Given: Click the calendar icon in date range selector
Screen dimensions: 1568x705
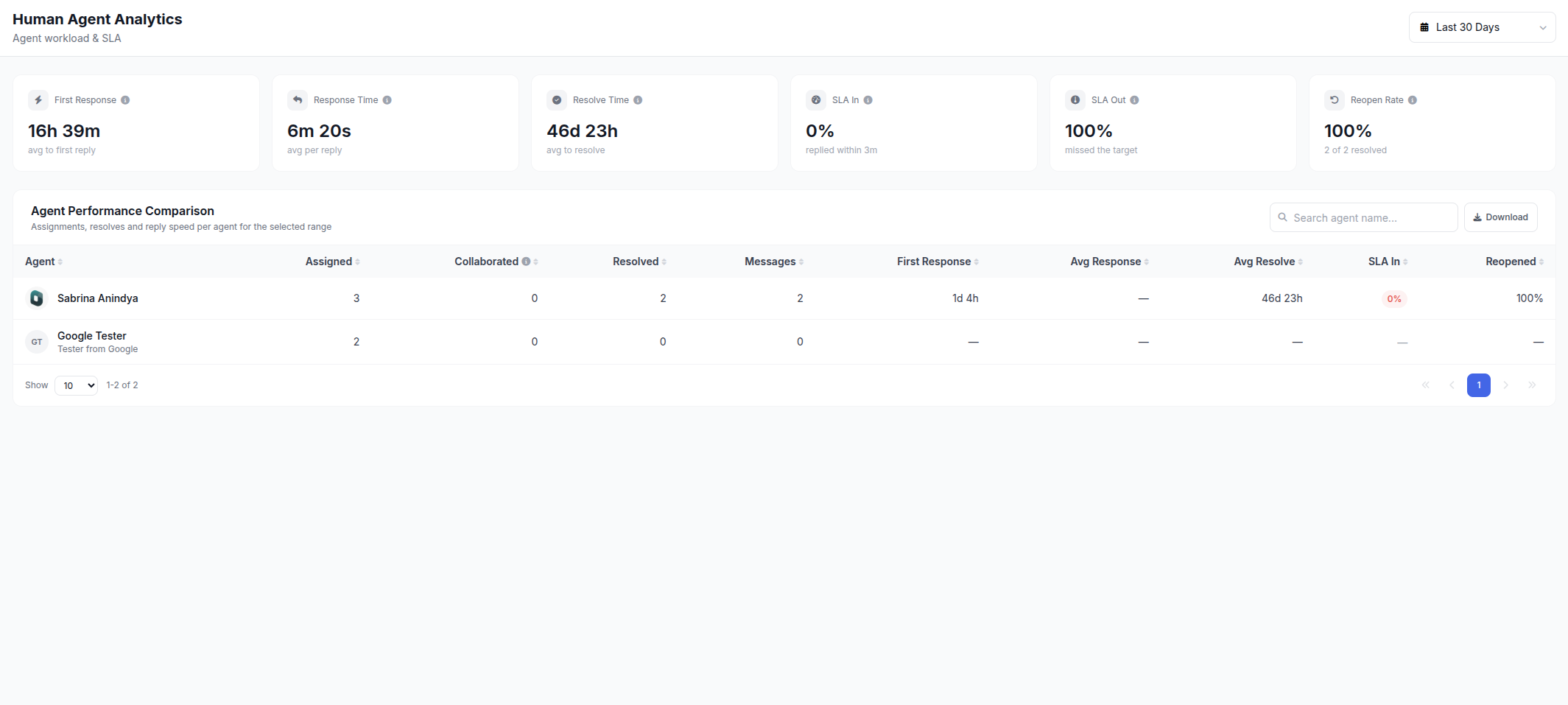Looking at the screenshot, I should coord(1424,27).
